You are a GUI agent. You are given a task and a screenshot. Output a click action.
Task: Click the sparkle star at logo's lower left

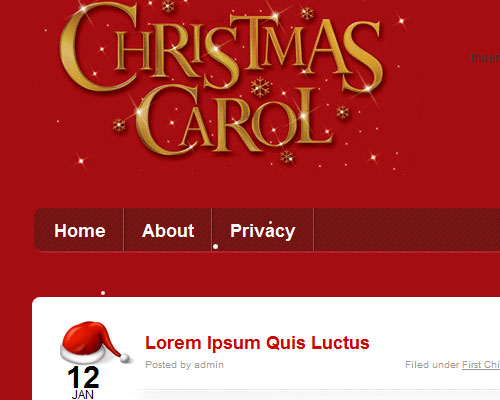pos(81,161)
